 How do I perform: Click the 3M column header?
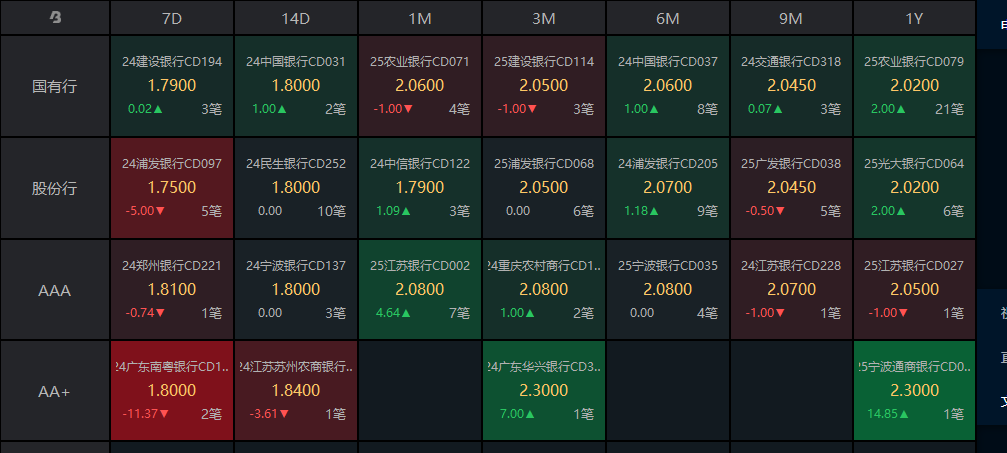click(x=543, y=18)
